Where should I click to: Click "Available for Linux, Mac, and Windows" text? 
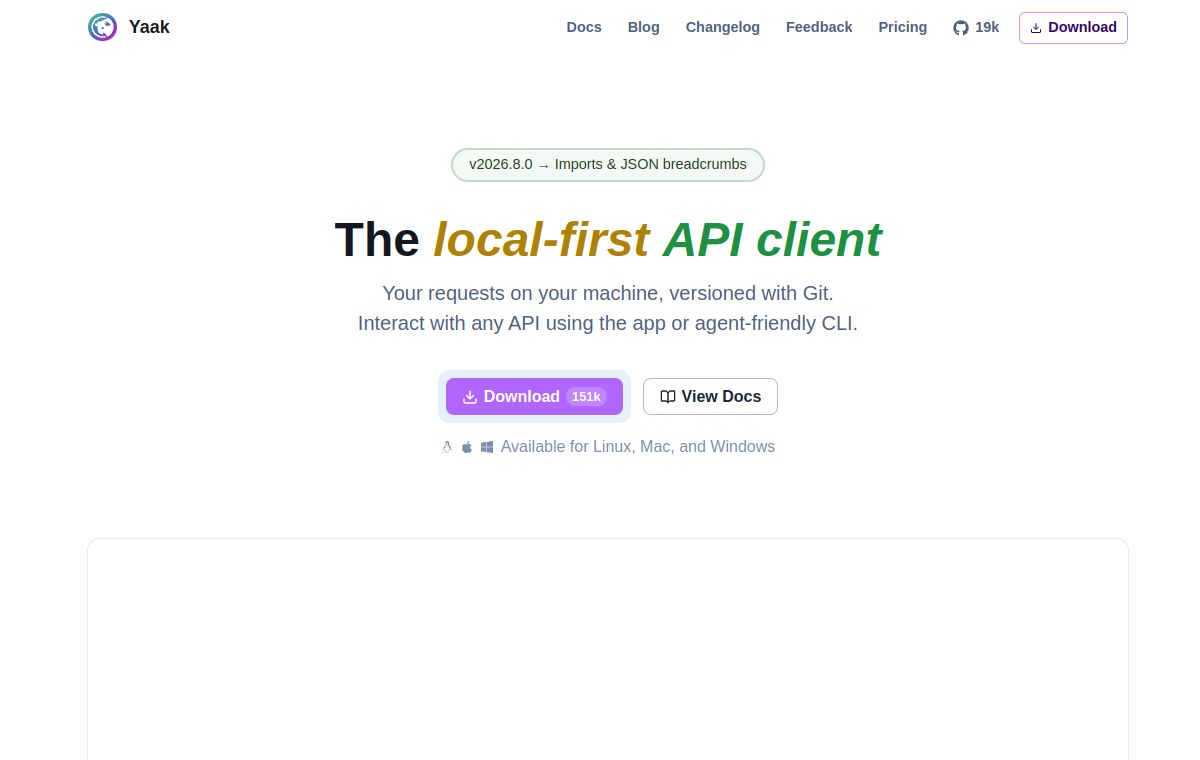tap(638, 447)
